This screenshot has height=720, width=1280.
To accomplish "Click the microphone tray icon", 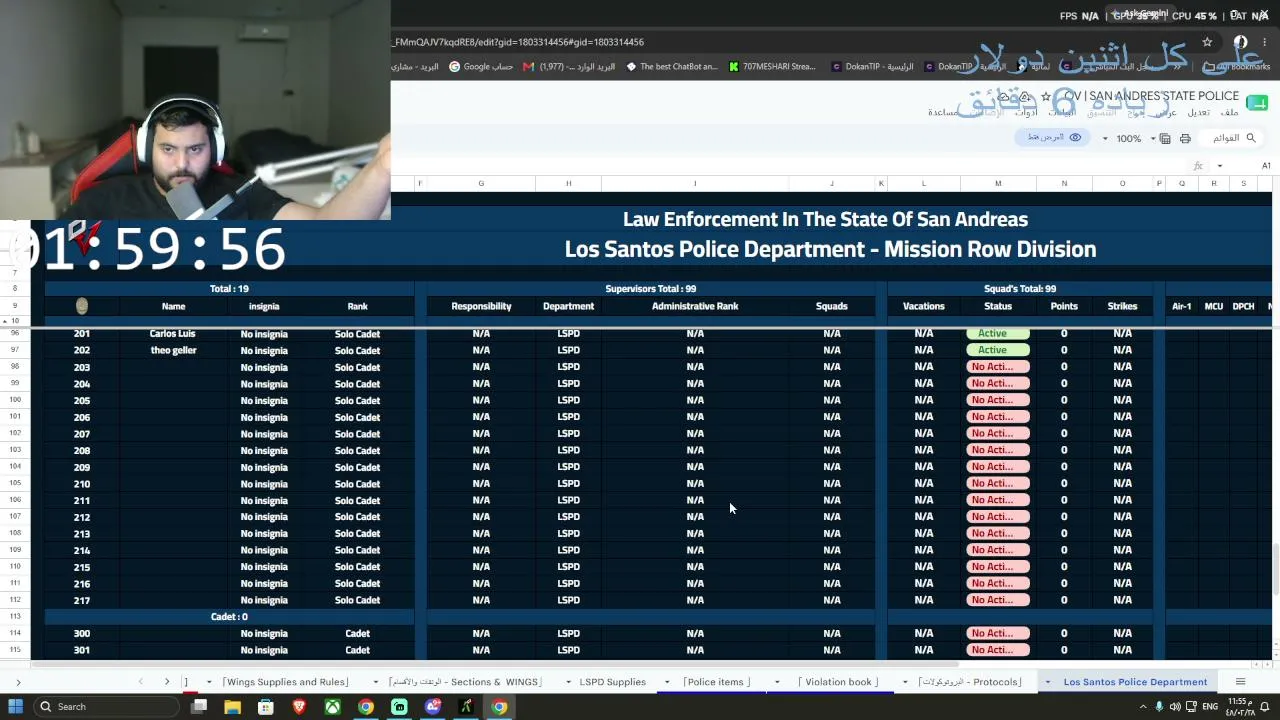I will (1159, 706).
